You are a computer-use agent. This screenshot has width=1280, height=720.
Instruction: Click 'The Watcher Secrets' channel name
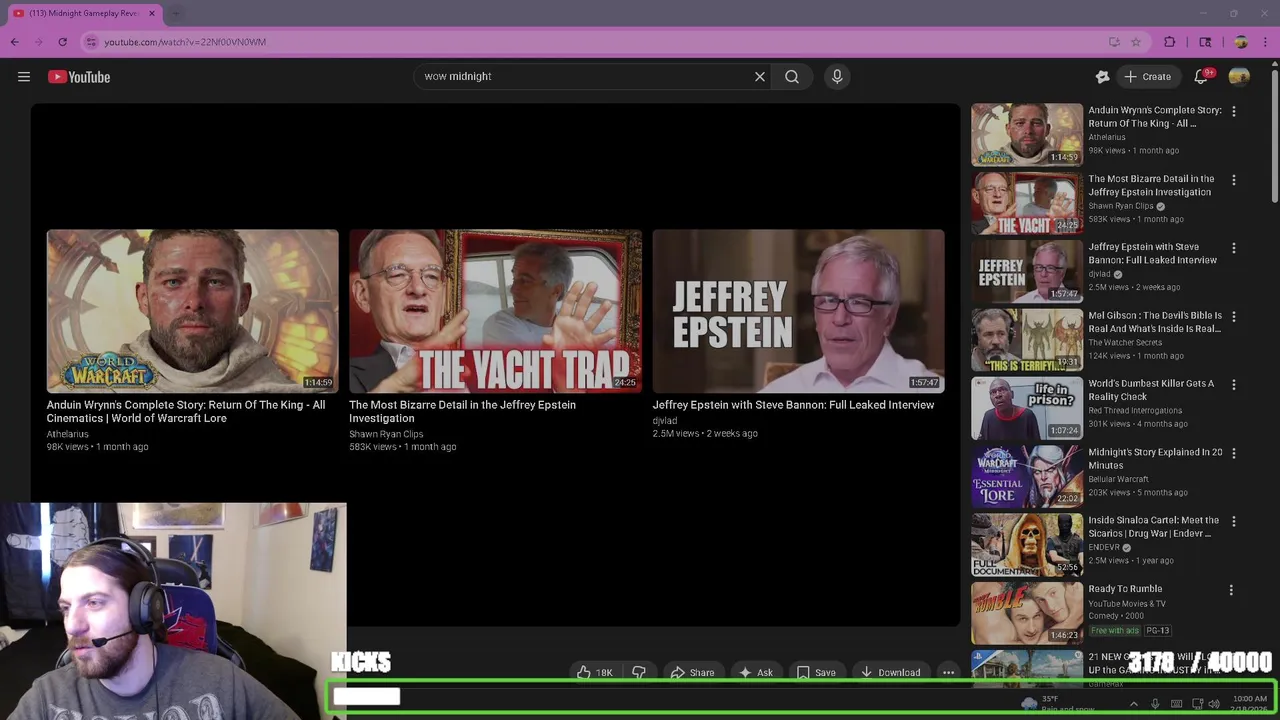tap(1125, 342)
